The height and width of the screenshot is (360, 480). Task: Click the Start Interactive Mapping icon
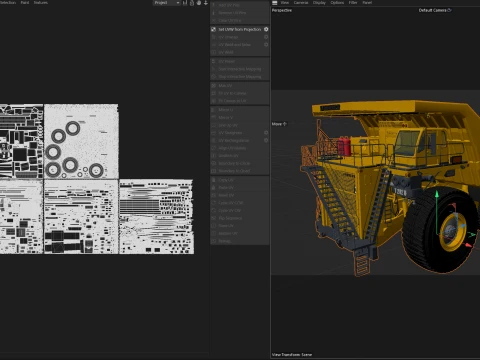(214, 69)
